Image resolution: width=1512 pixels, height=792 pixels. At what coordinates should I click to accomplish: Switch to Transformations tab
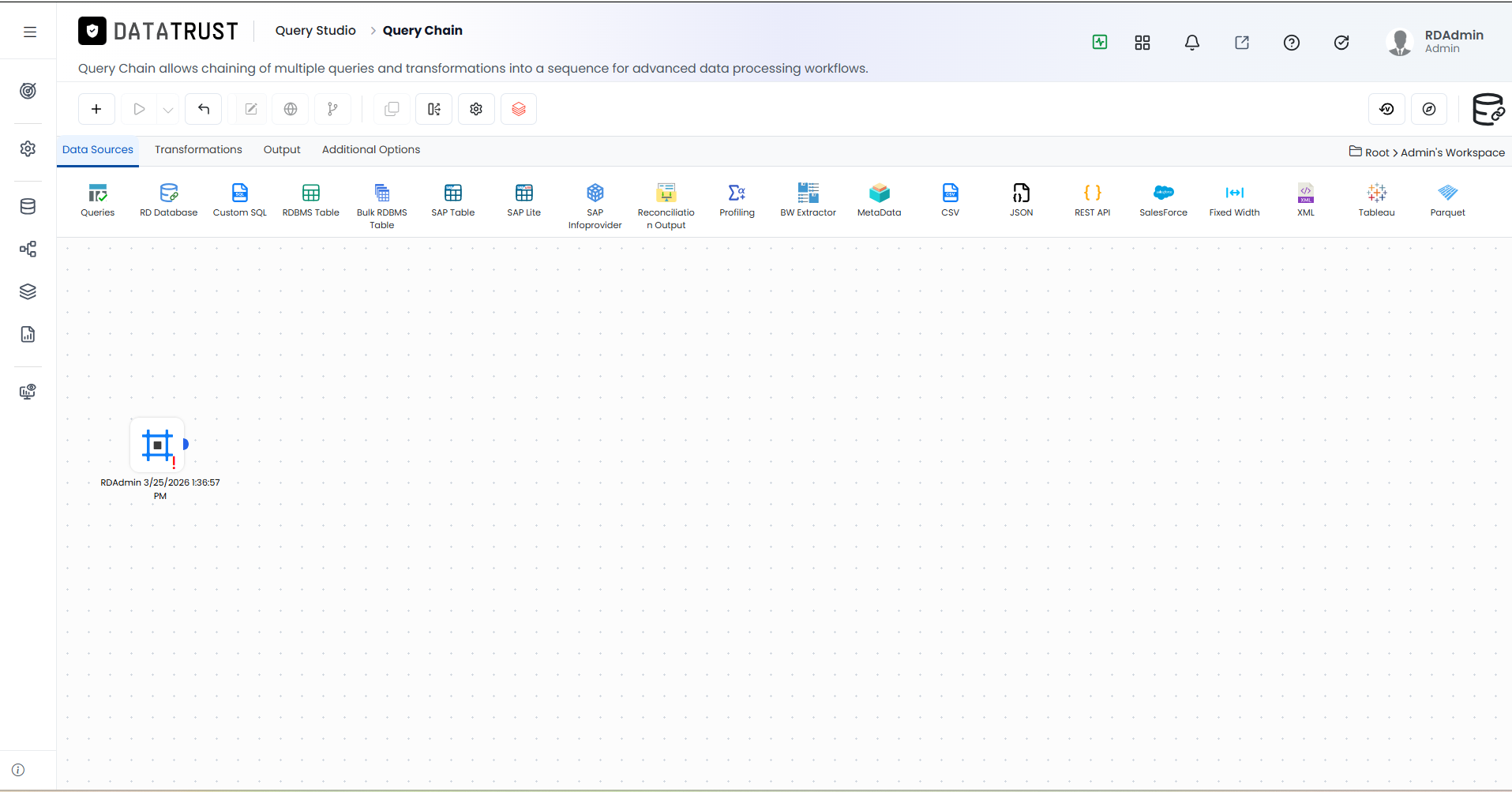[x=198, y=150]
